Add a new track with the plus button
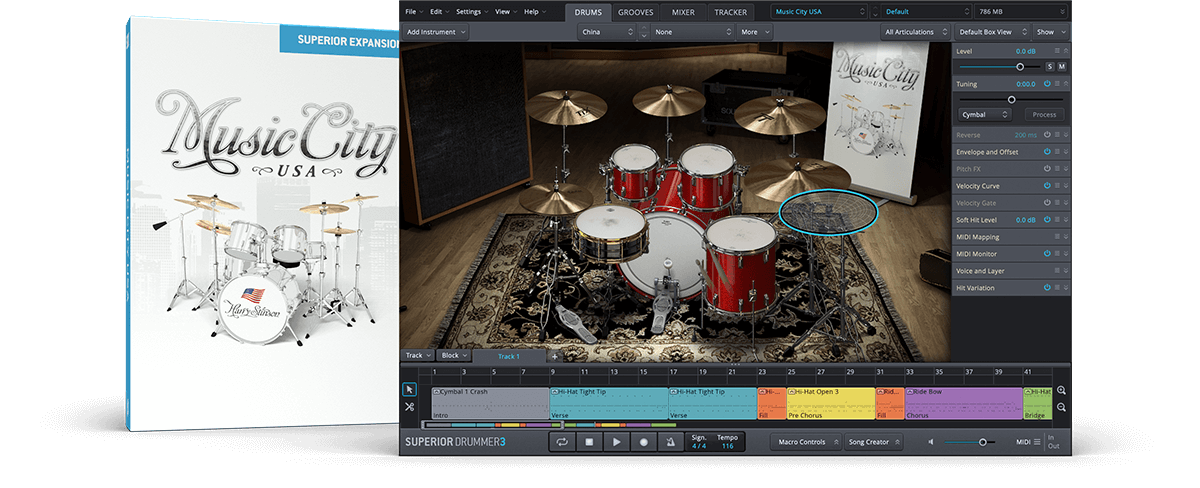Image resolution: width=1200 pixels, height=488 pixels. tap(555, 356)
